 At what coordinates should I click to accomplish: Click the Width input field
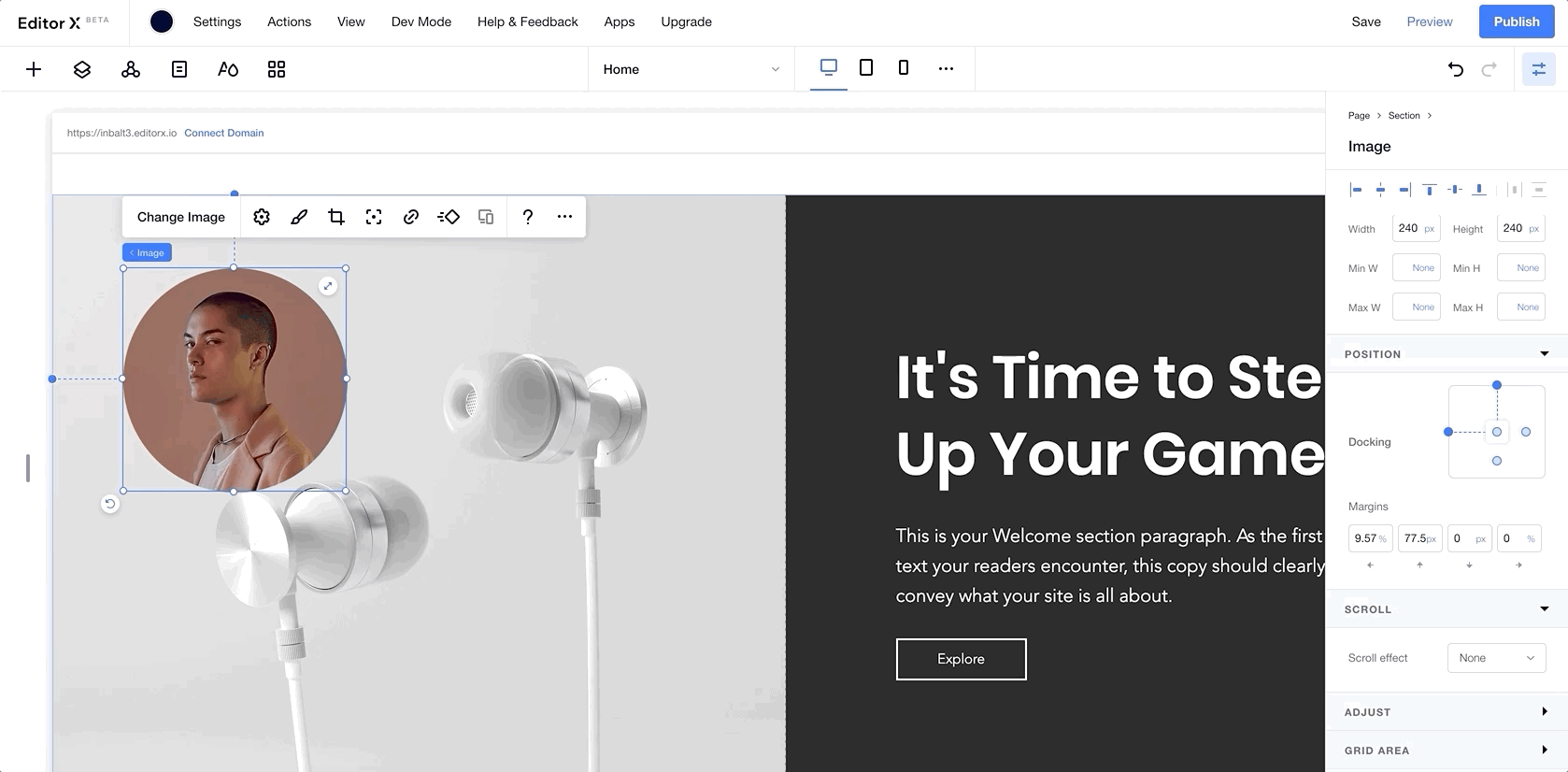1416,228
